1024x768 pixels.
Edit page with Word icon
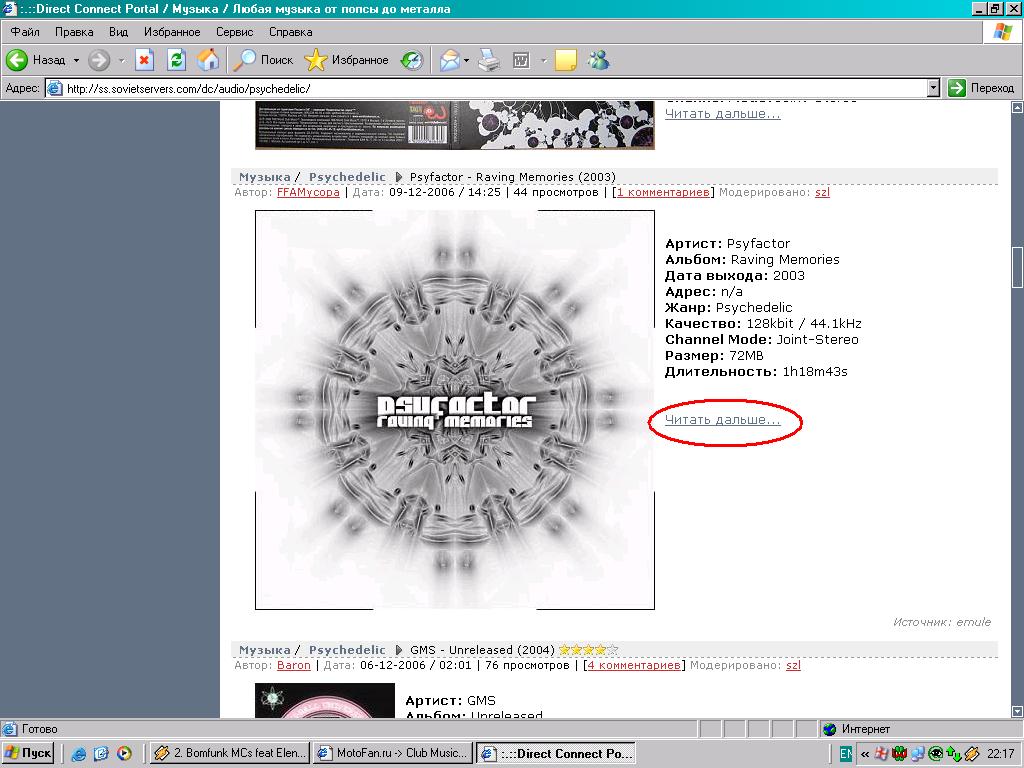[x=521, y=60]
